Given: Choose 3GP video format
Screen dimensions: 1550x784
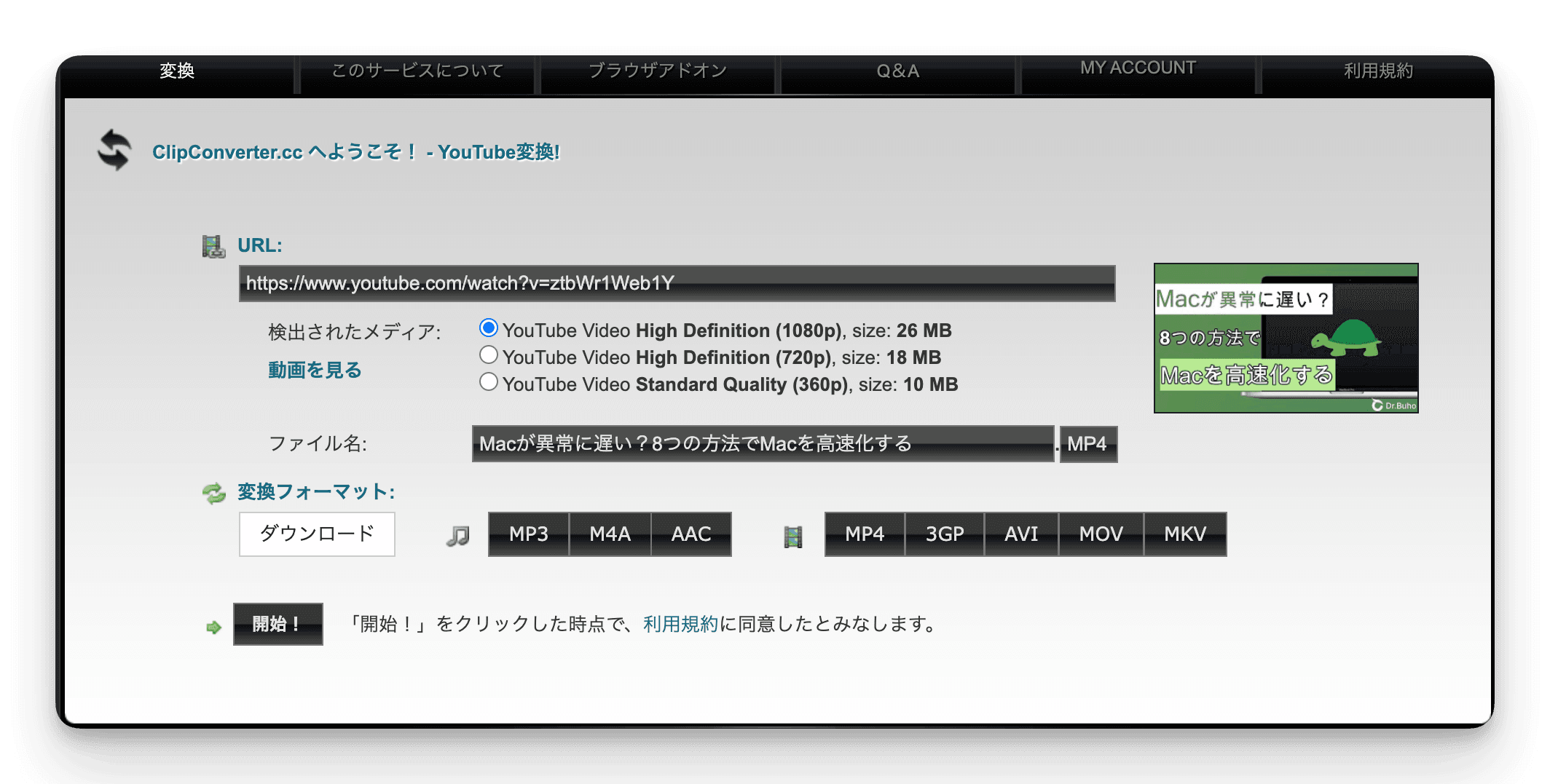Looking at the screenshot, I should pos(945,534).
